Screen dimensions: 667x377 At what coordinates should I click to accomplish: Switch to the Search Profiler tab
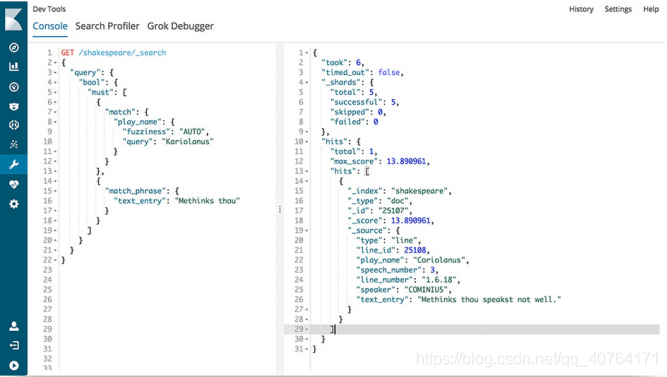(x=107, y=26)
